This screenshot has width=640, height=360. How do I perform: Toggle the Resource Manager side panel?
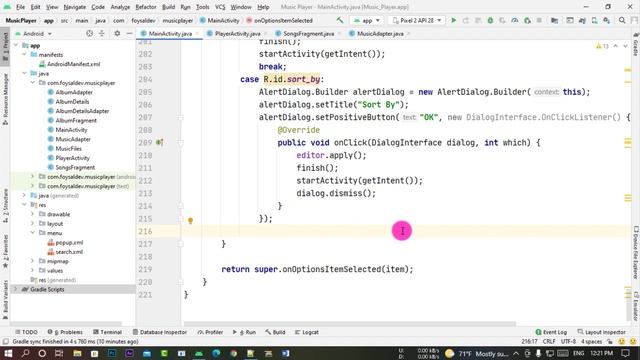coord(5,99)
